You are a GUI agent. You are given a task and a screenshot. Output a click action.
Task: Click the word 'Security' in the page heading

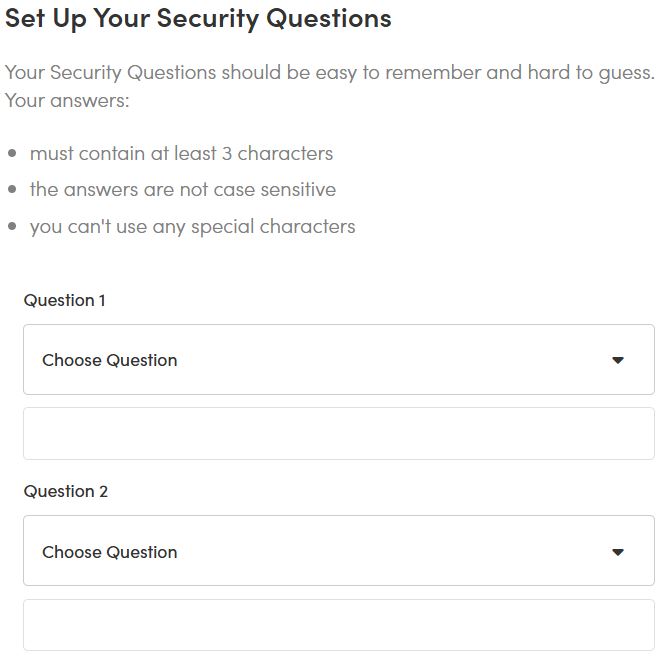(199, 18)
